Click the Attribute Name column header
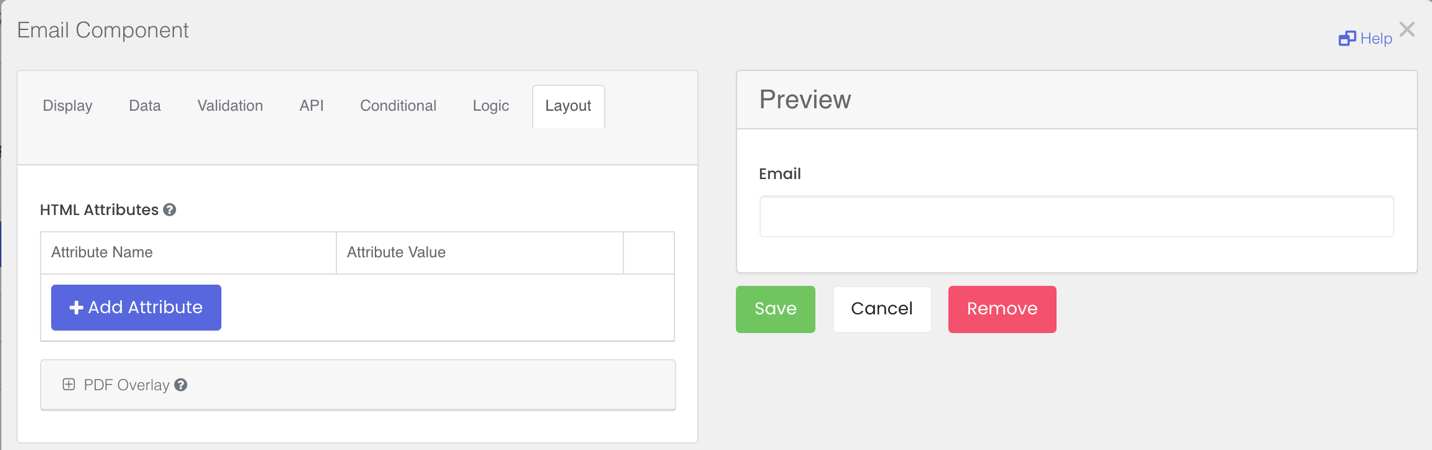 102,253
